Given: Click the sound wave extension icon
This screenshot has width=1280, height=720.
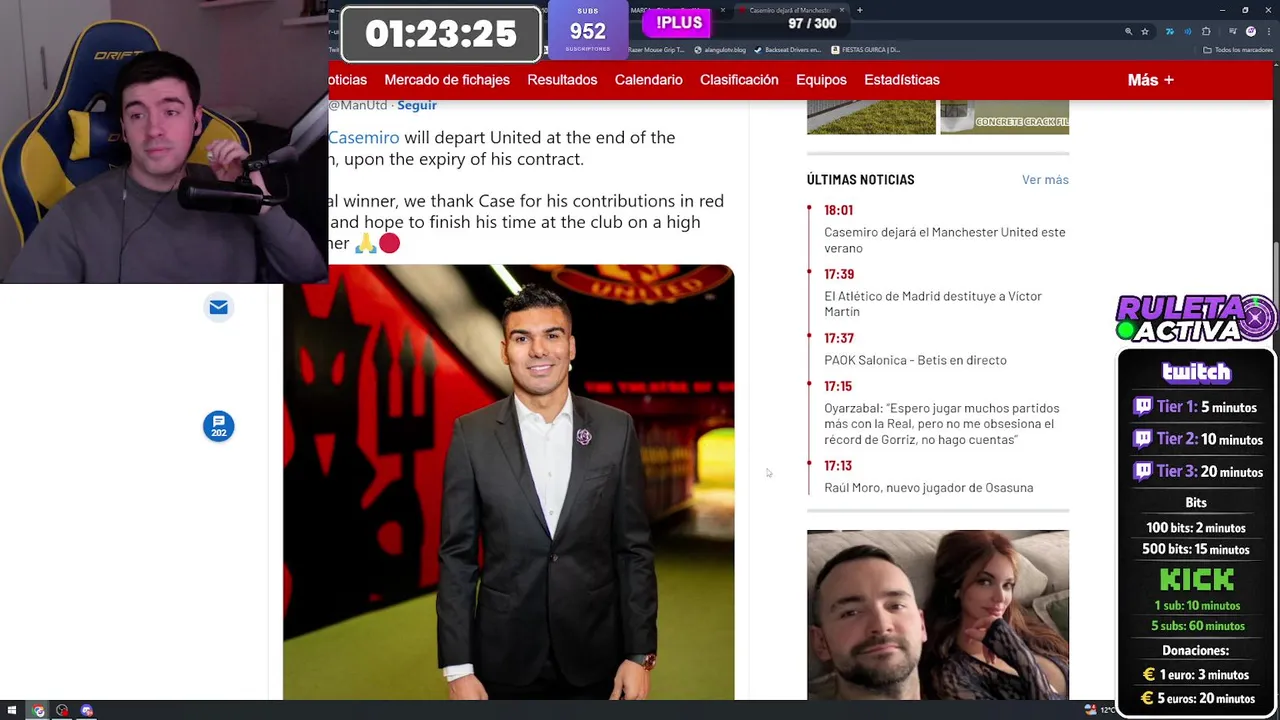Looking at the screenshot, I should coord(1188,32).
